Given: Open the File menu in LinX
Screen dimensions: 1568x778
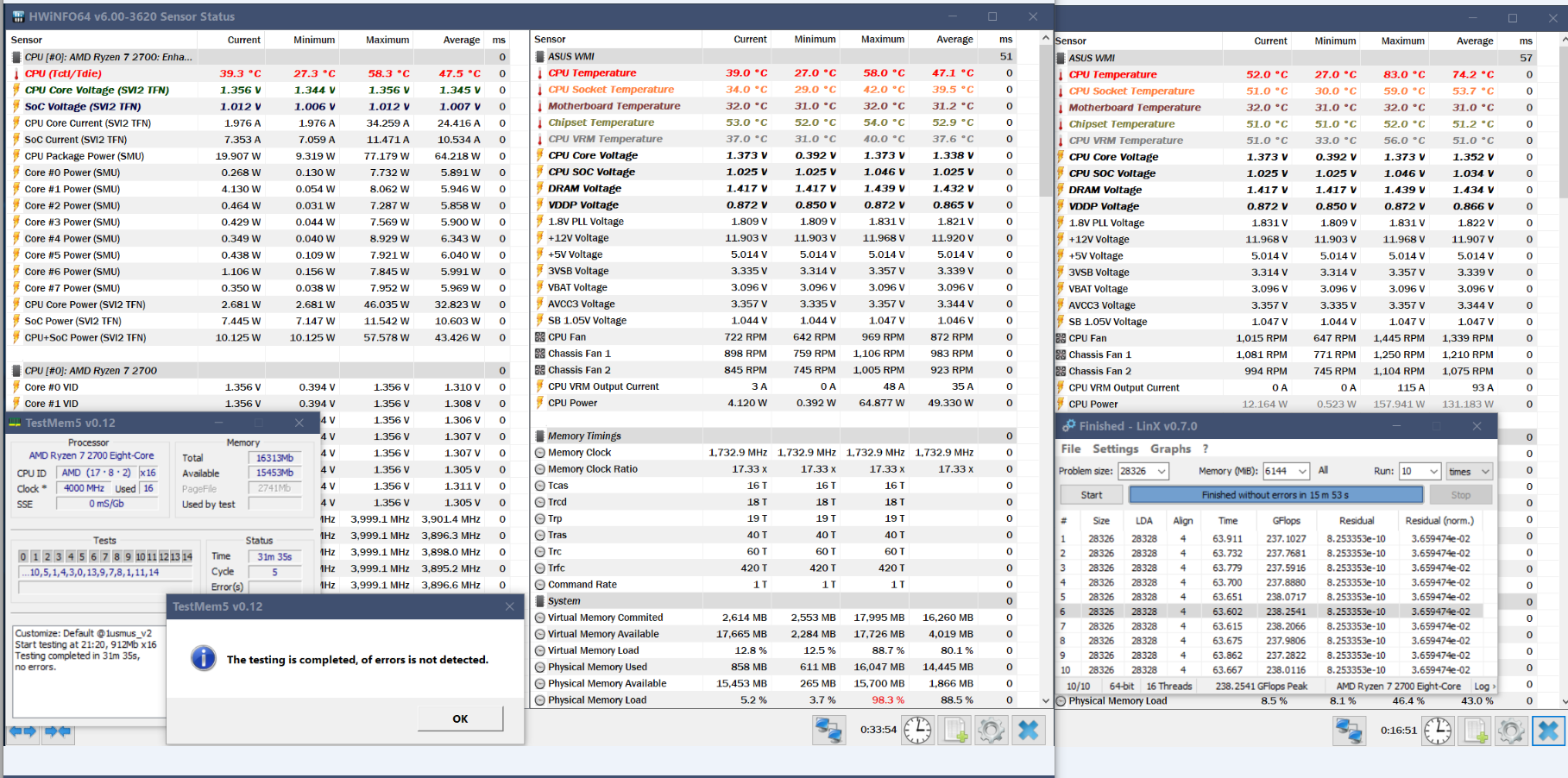Looking at the screenshot, I should click(1071, 449).
